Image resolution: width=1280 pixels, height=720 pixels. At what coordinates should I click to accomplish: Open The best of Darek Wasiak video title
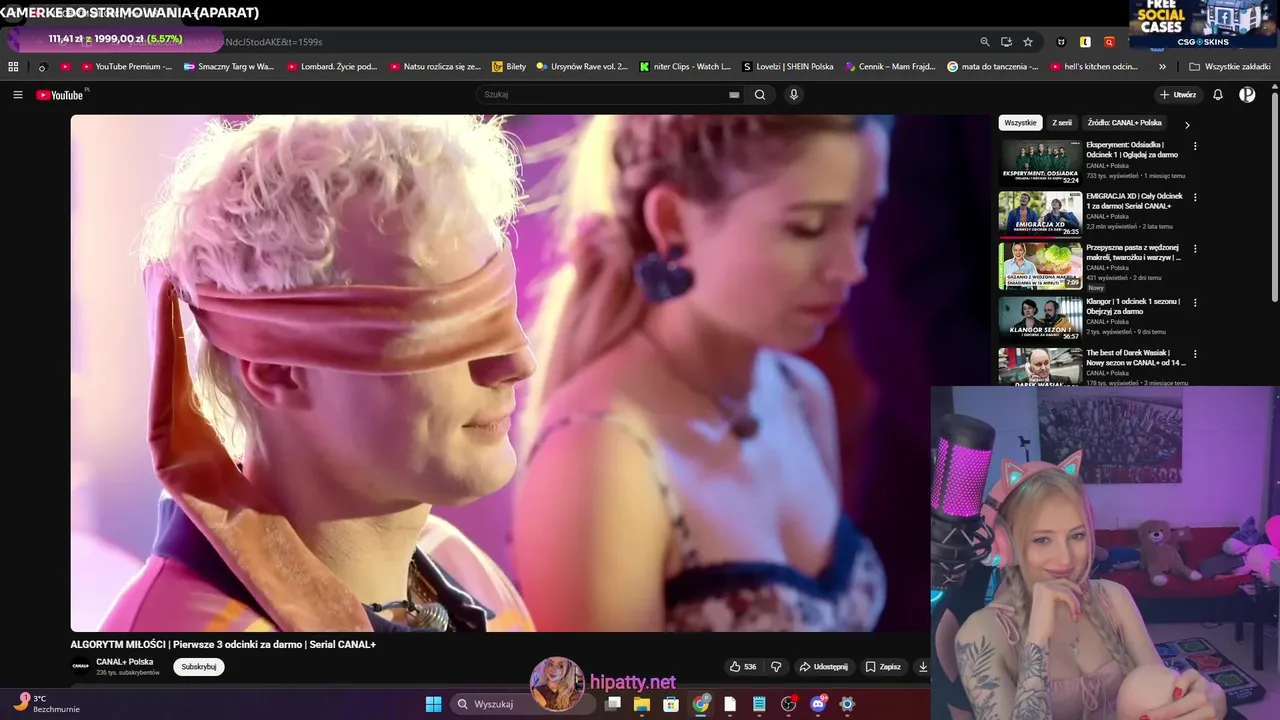(x=1136, y=358)
